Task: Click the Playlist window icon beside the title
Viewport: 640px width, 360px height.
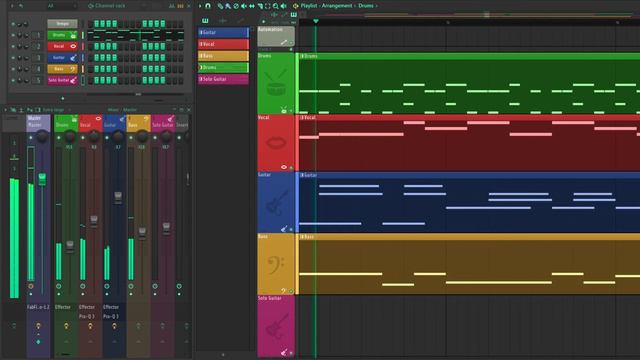Action: pos(296,6)
